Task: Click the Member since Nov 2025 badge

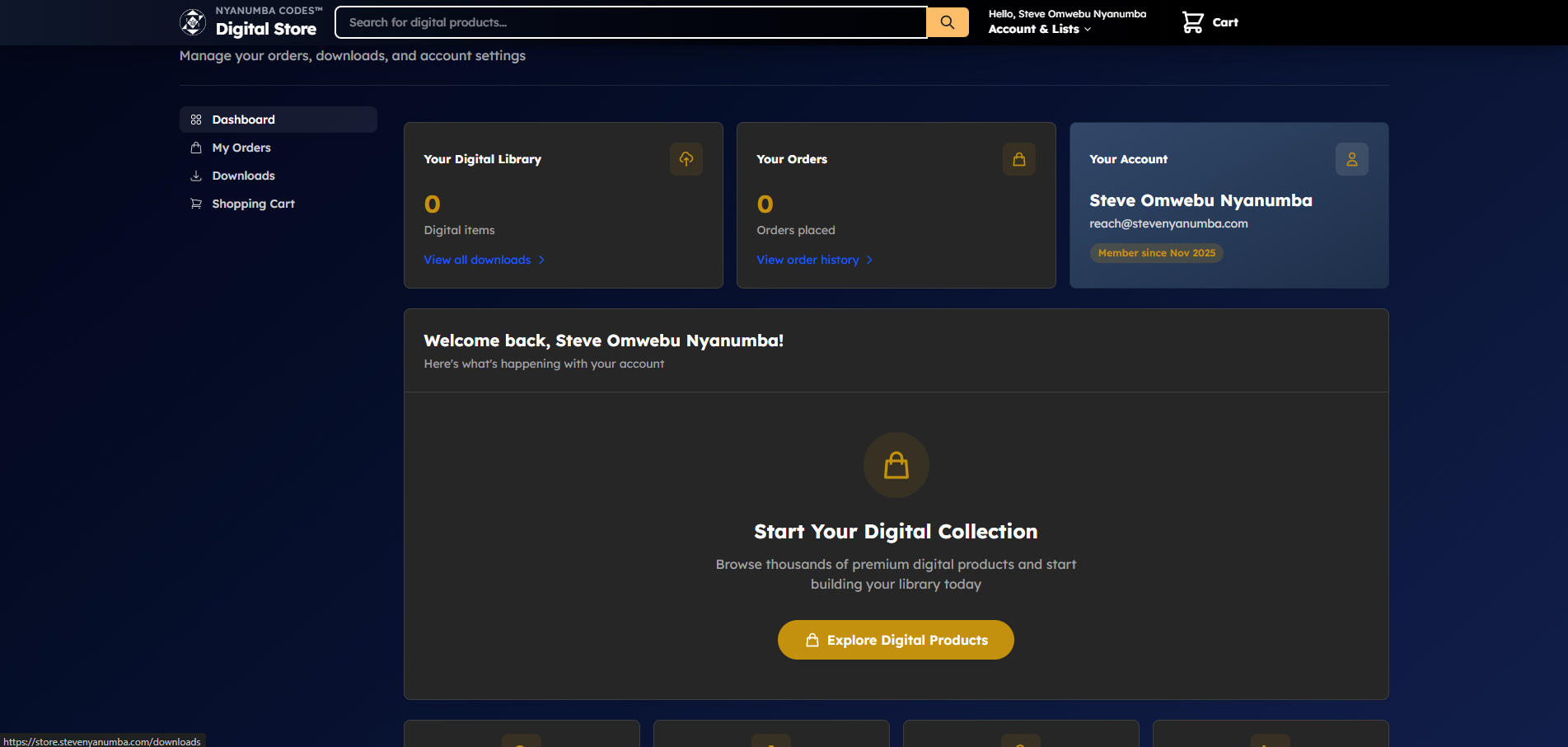Action: pos(1156,253)
